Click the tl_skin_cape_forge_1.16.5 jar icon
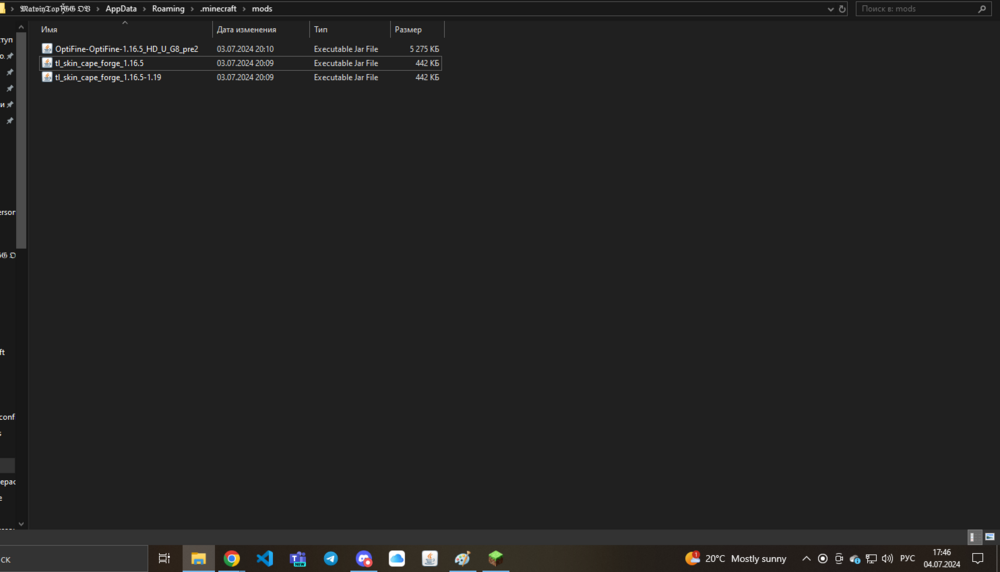Viewport: 1000px width, 572px height. pos(47,62)
